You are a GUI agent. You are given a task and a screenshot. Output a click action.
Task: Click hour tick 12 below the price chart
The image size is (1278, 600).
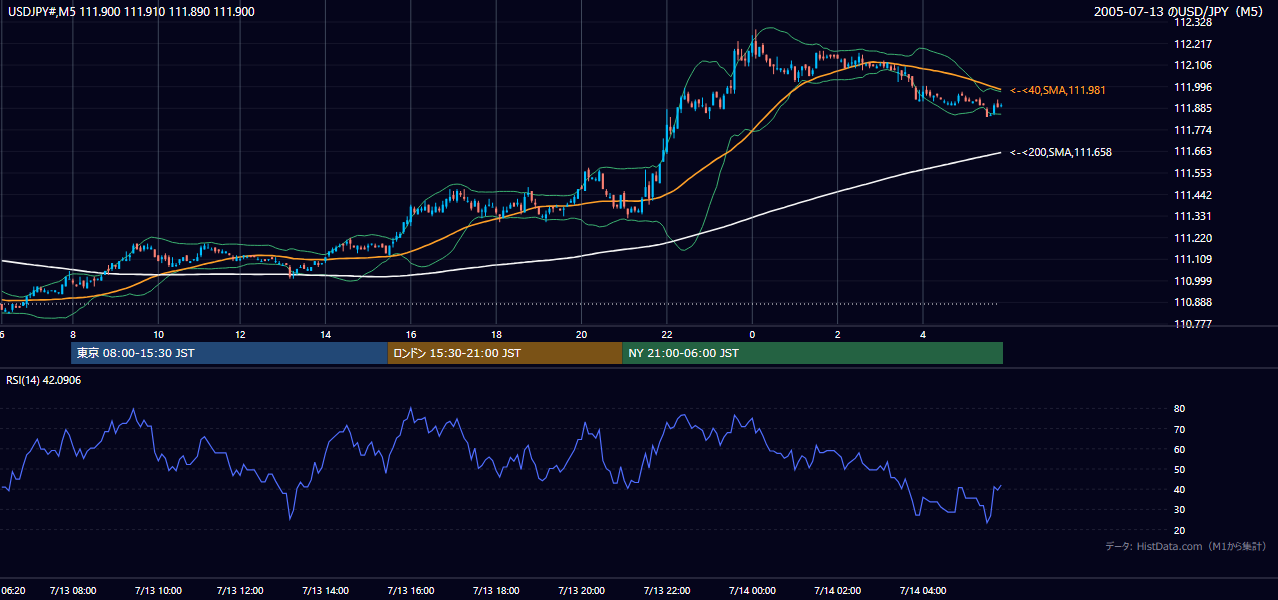coord(241,333)
